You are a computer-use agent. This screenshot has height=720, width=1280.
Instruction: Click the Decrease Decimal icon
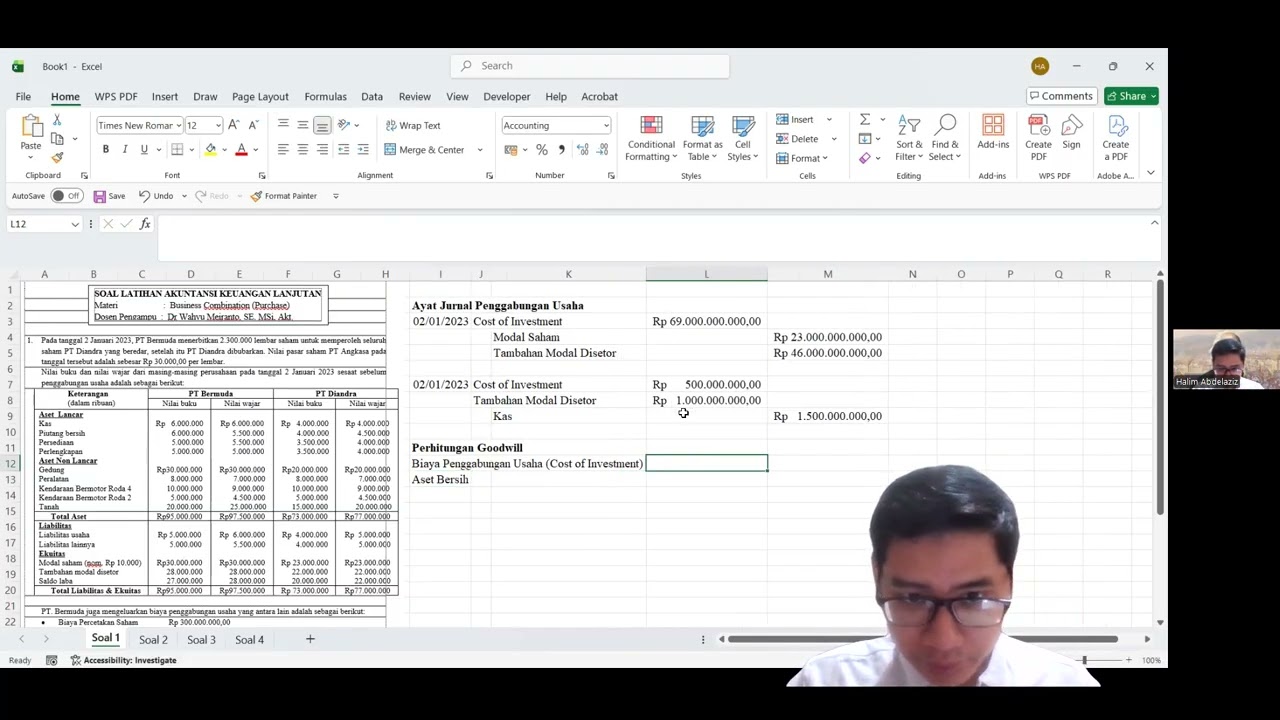[602, 150]
